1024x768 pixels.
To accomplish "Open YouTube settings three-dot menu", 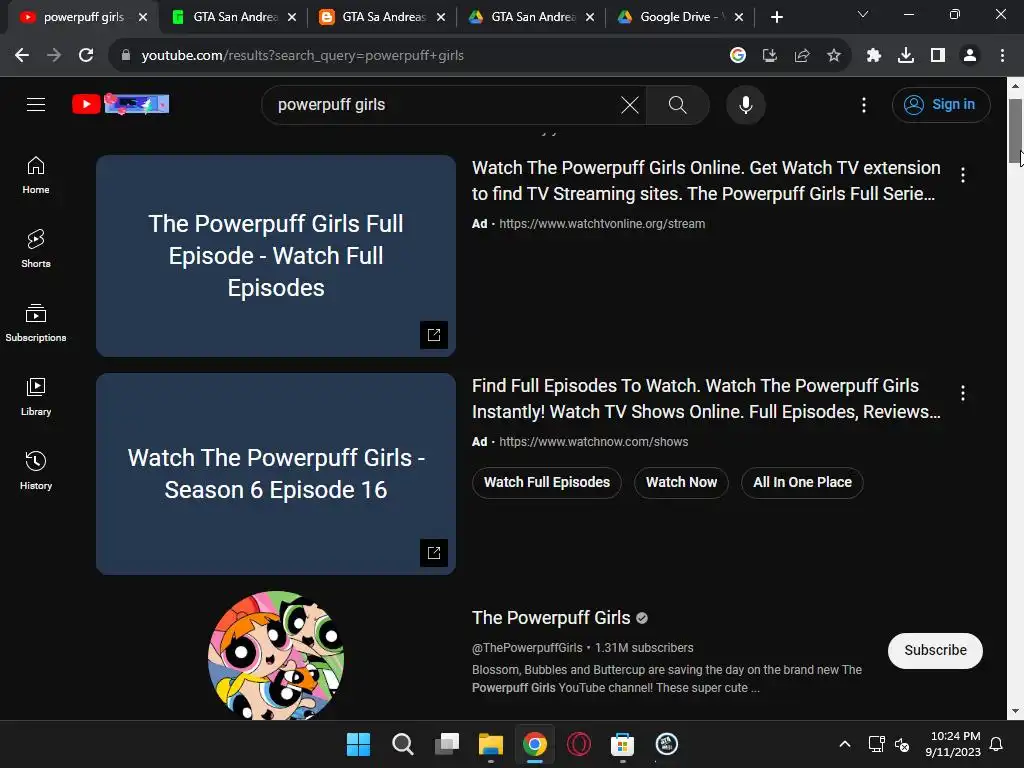I will pos(864,104).
